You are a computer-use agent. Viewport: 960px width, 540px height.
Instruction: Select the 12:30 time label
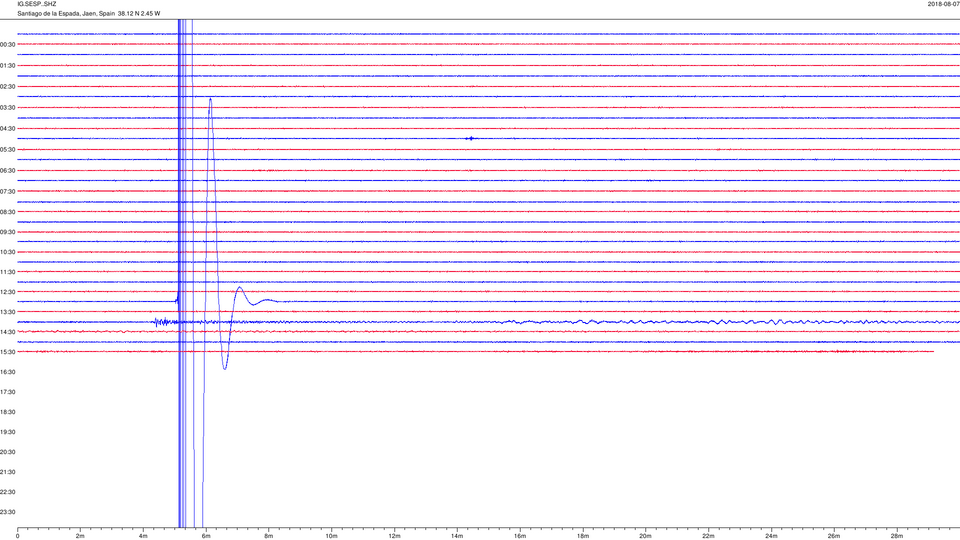[8, 292]
